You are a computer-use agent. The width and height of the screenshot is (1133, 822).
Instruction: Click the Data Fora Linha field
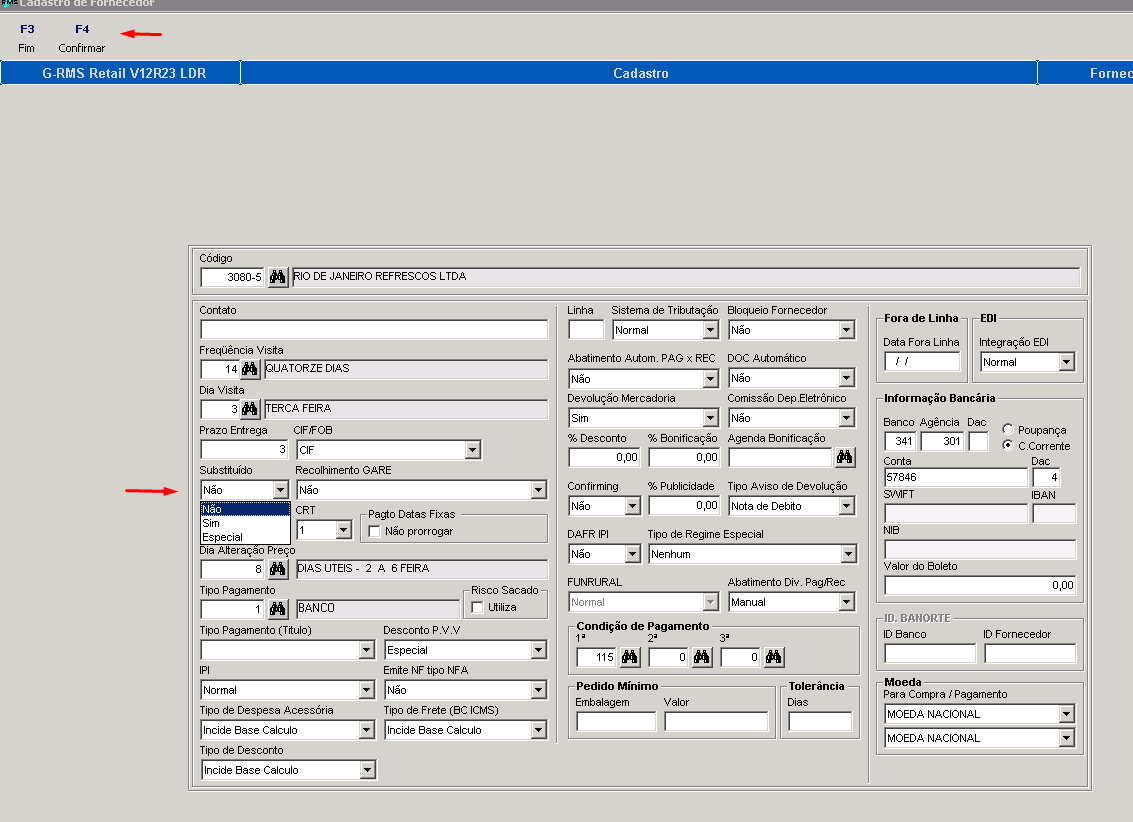click(922, 361)
